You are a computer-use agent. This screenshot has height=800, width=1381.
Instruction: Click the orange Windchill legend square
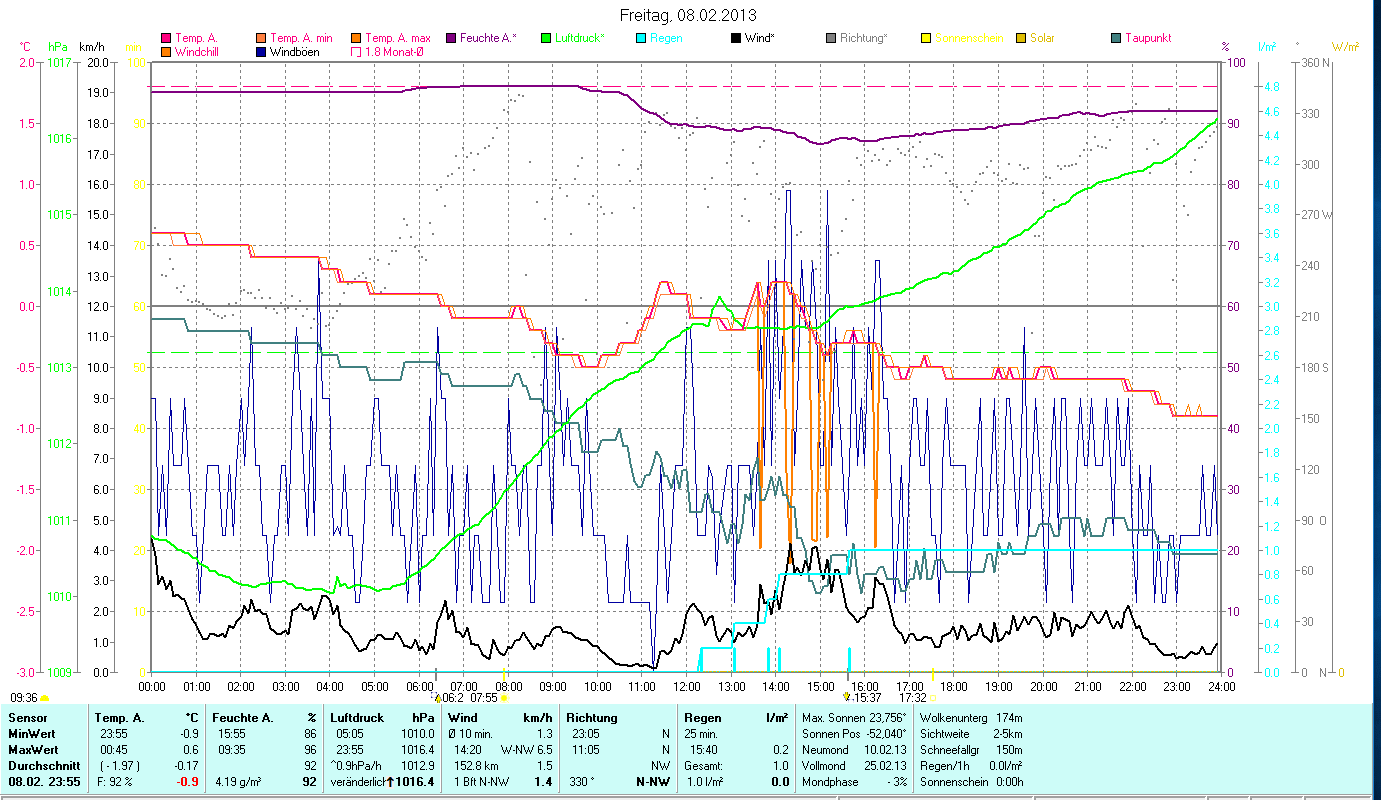166,52
